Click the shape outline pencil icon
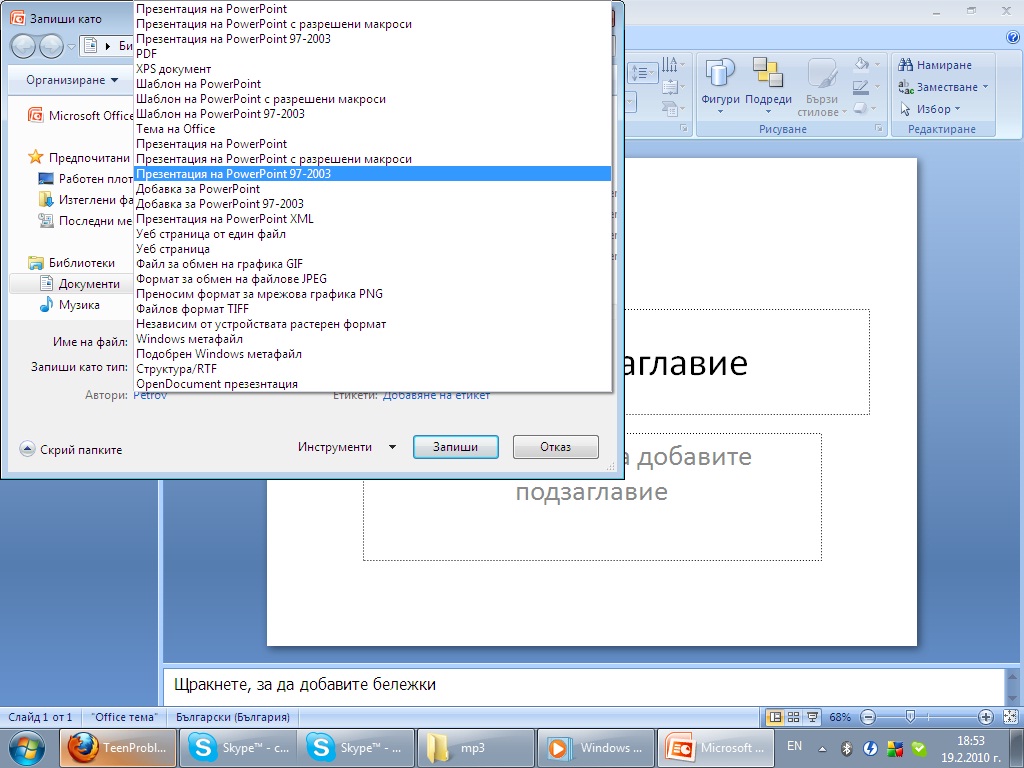The width and height of the screenshot is (1024, 768). point(861,87)
